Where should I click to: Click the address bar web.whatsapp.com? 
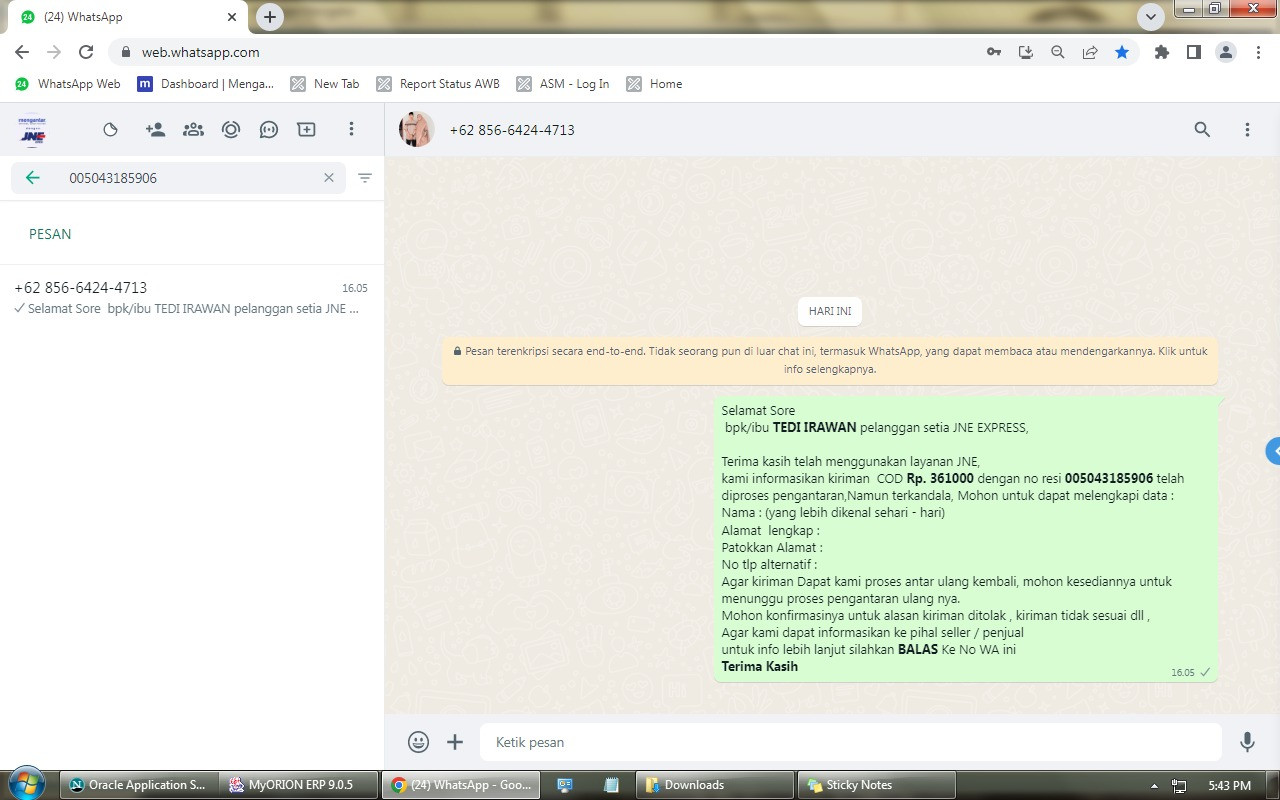point(200,52)
